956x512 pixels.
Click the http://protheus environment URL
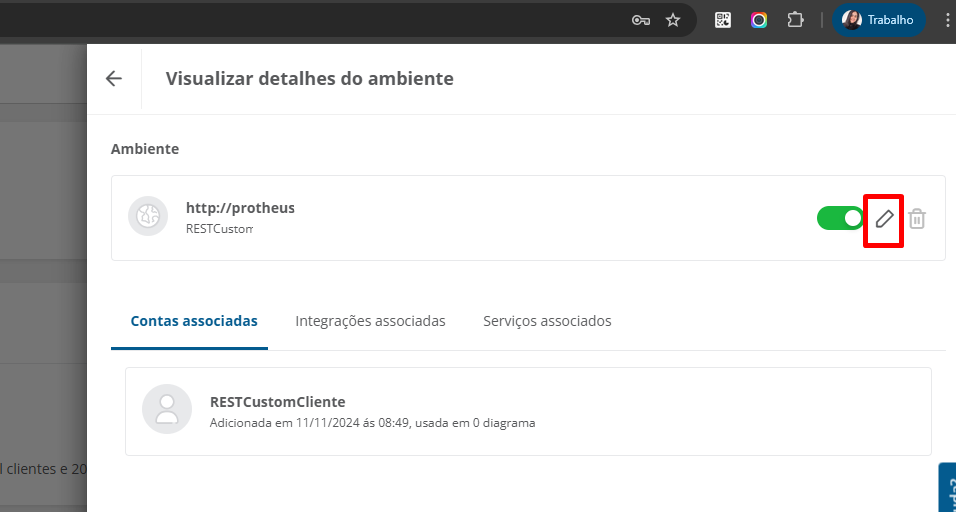point(240,208)
